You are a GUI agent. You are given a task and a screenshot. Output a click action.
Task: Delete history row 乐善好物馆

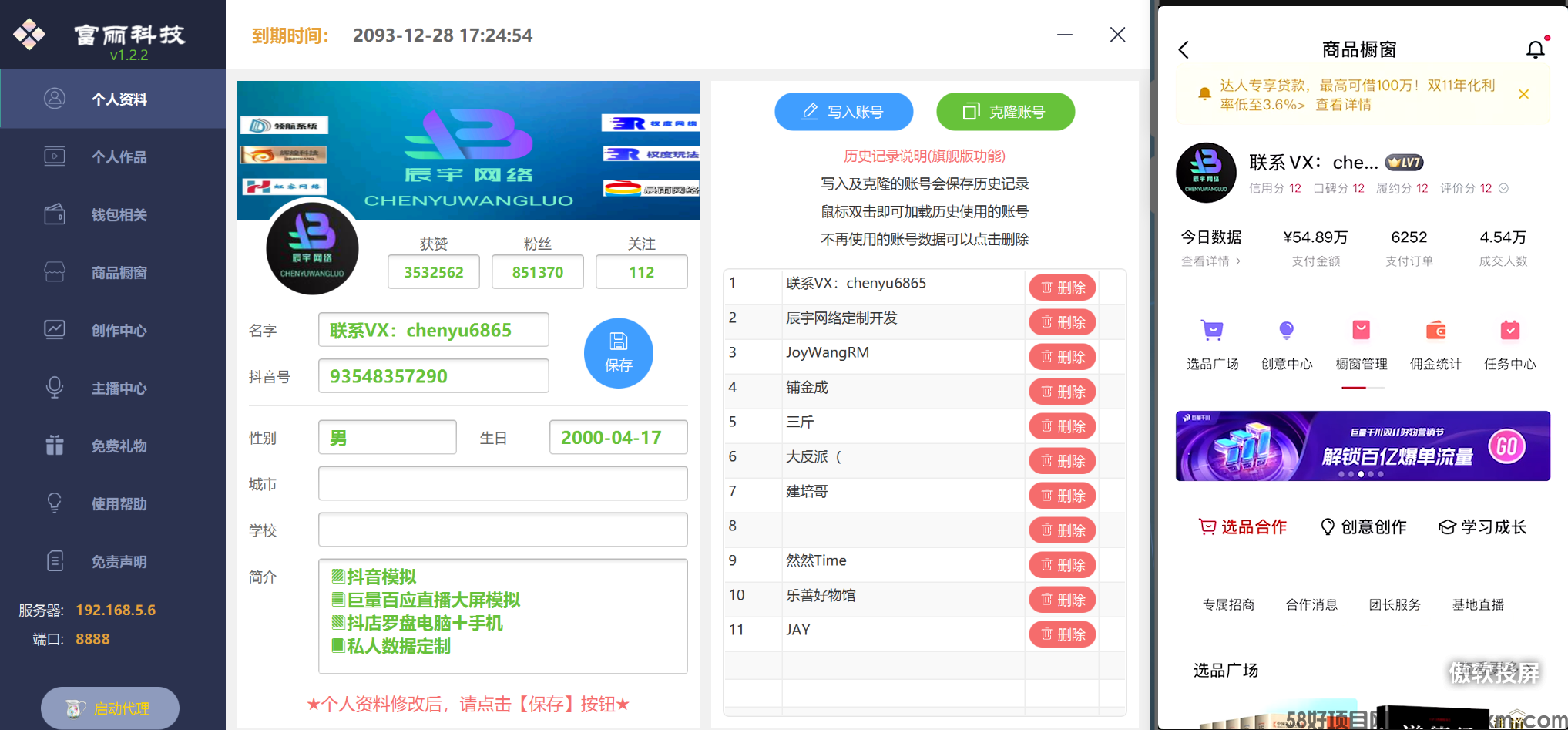[1063, 600]
